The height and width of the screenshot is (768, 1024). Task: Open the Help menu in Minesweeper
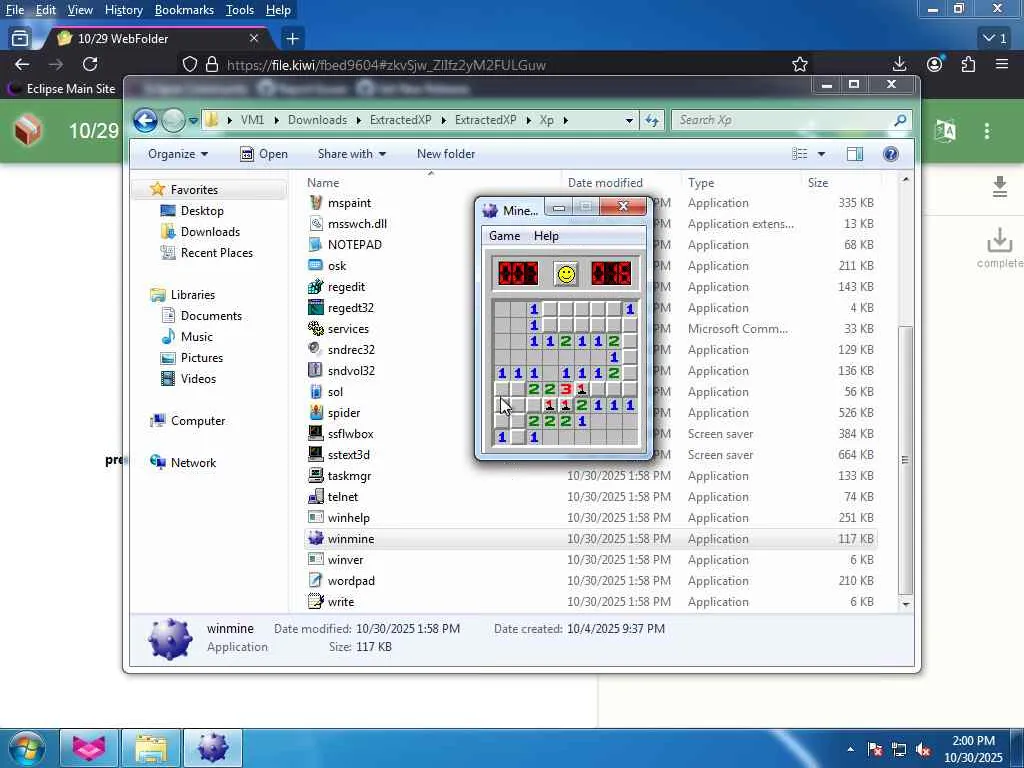click(546, 236)
